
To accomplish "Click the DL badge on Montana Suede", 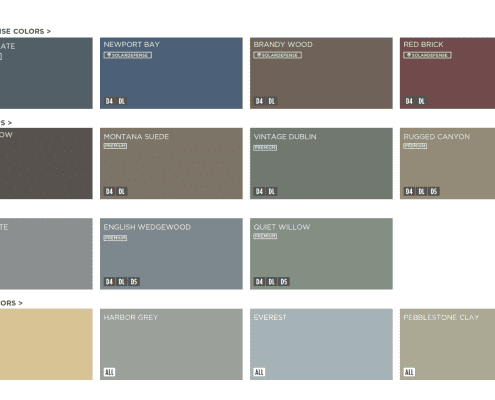I will click(x=122, y=191).
